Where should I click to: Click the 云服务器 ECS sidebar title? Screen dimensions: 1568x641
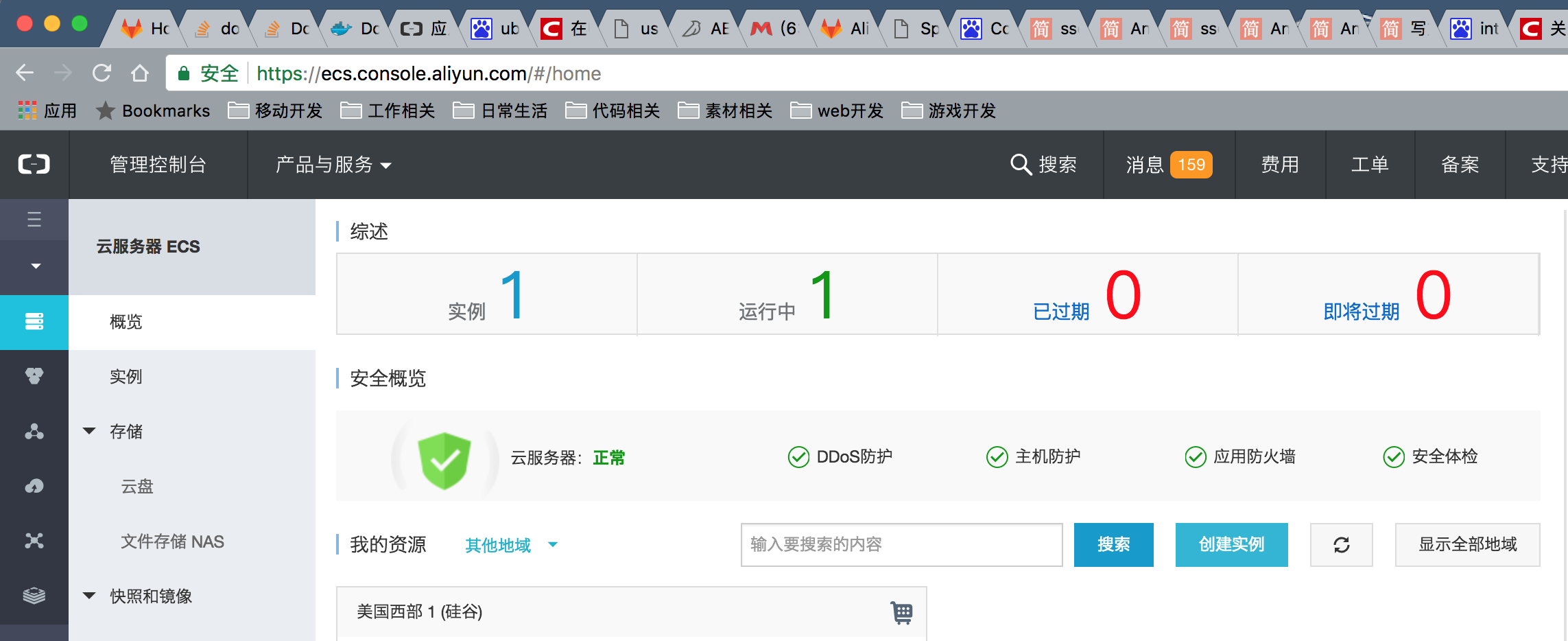click(x=148, y=246)
